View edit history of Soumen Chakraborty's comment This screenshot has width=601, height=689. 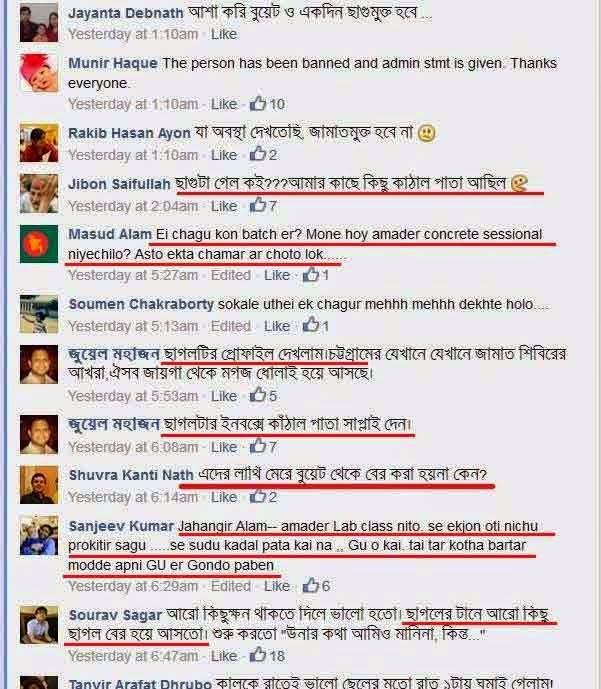pyautogui.click(x=231, y=326)
